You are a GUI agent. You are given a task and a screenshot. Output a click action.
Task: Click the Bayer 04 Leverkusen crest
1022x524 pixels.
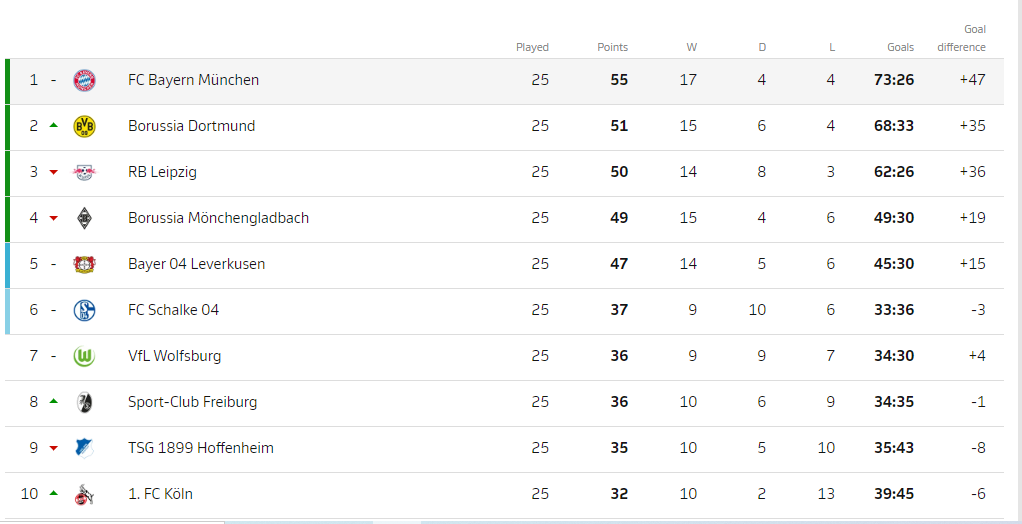click(84, 265)
